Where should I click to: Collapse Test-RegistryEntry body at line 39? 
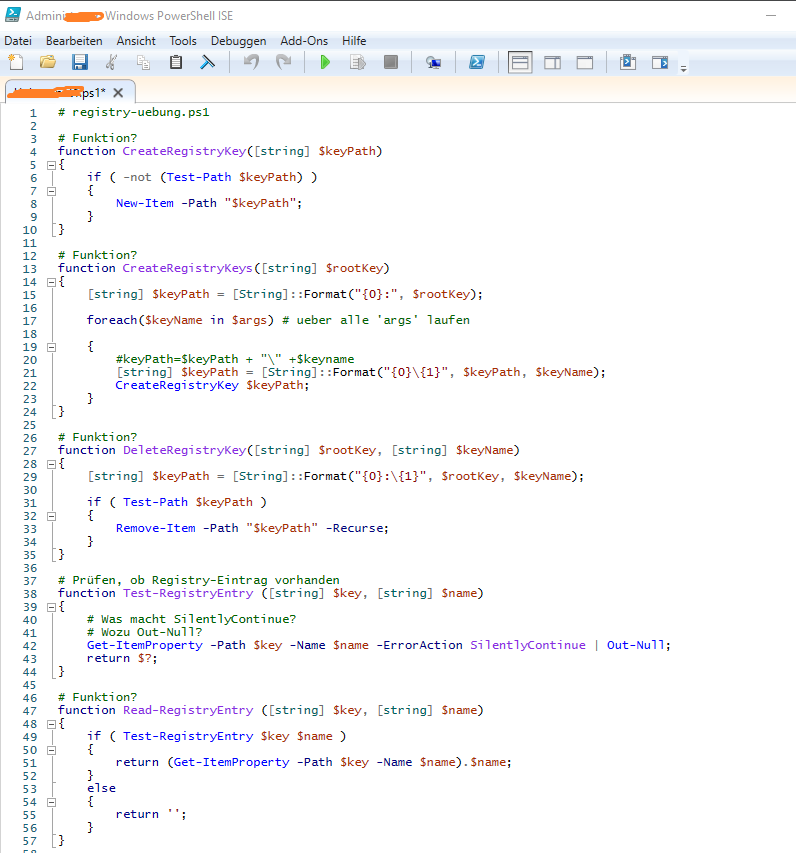point(51,607)
